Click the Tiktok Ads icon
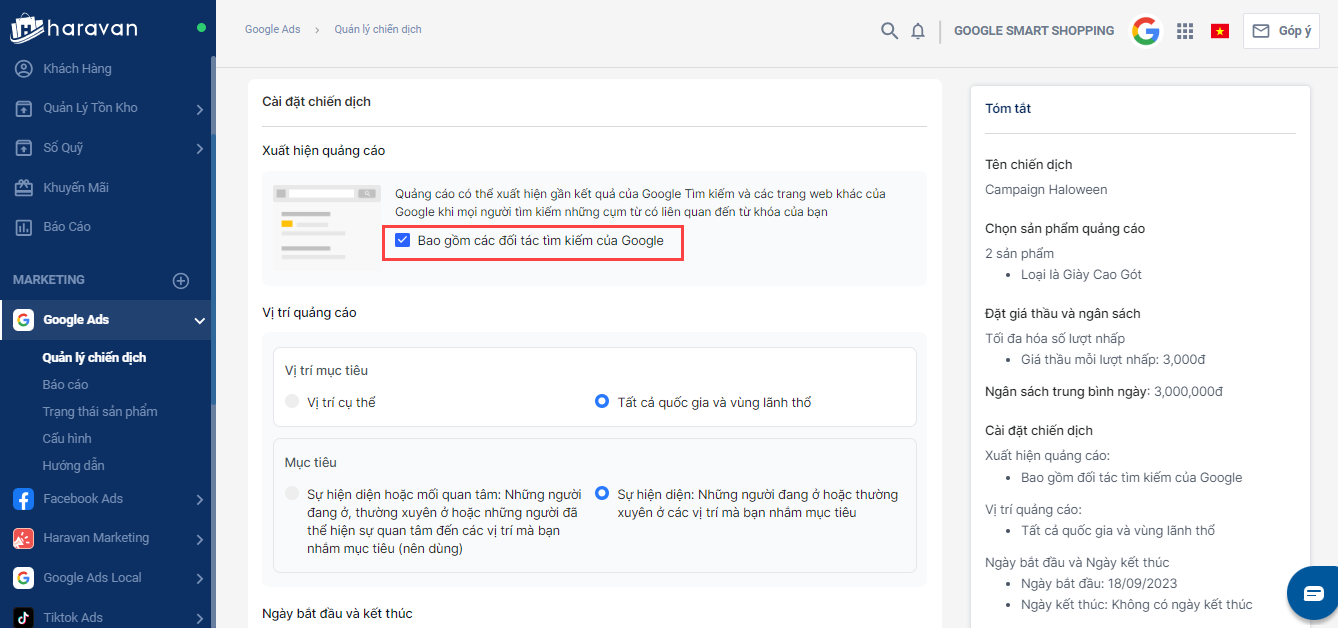Screen dimensions: 1338x628 (23, 617)
